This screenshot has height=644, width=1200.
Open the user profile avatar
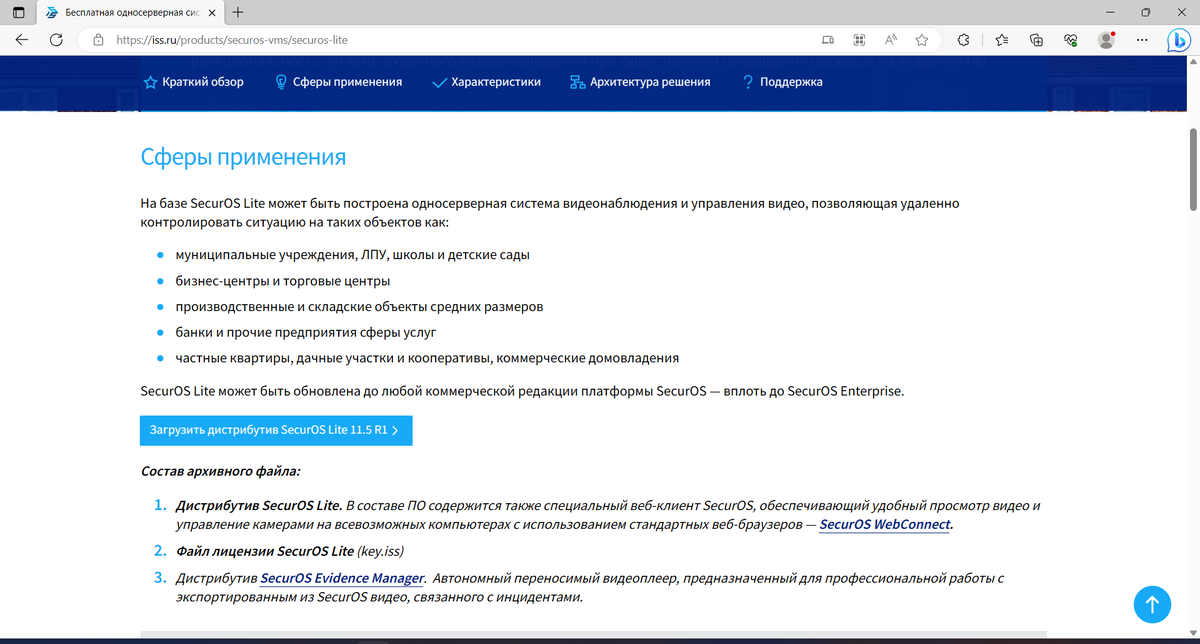(1106, 41)
